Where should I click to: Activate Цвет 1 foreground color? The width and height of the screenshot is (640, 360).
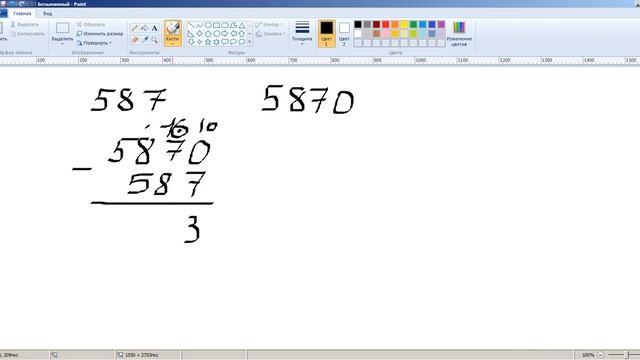327,33
